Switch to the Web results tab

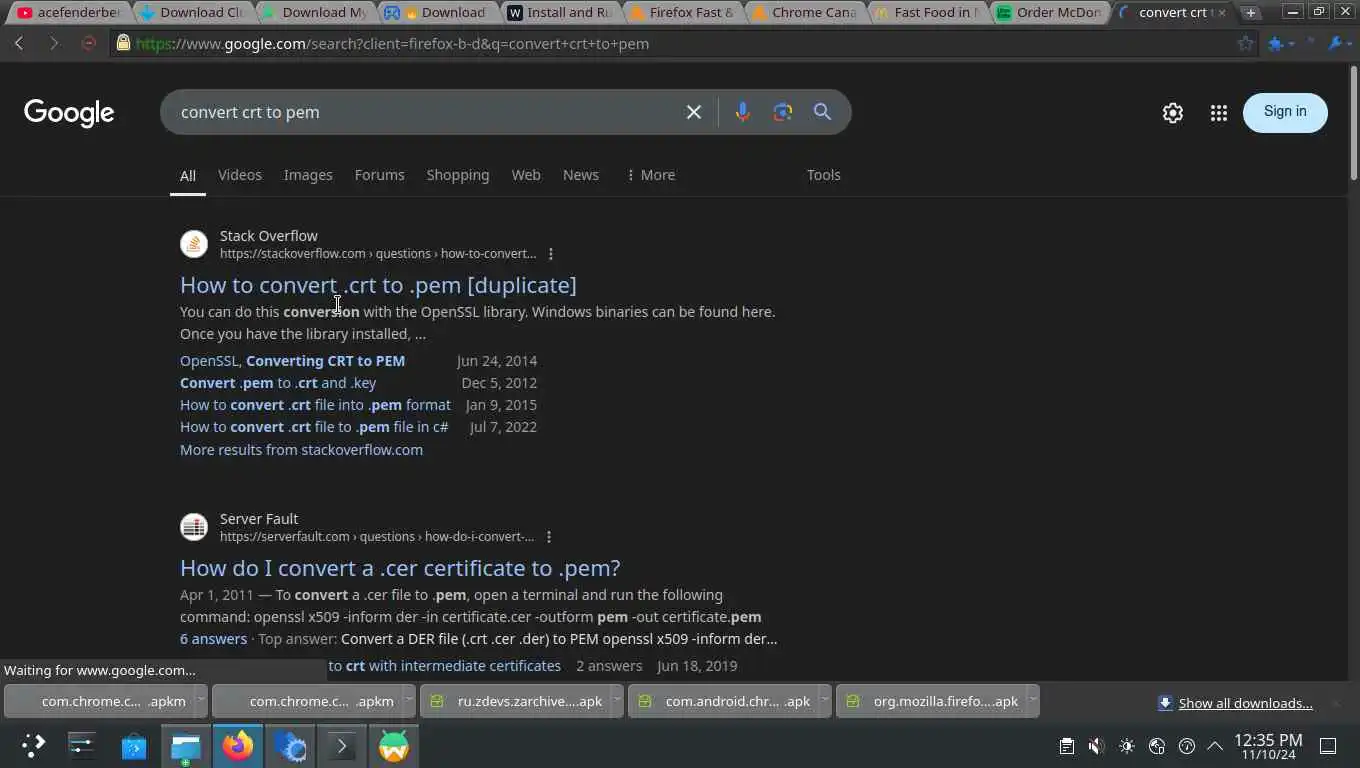click(x=526, y=175)
